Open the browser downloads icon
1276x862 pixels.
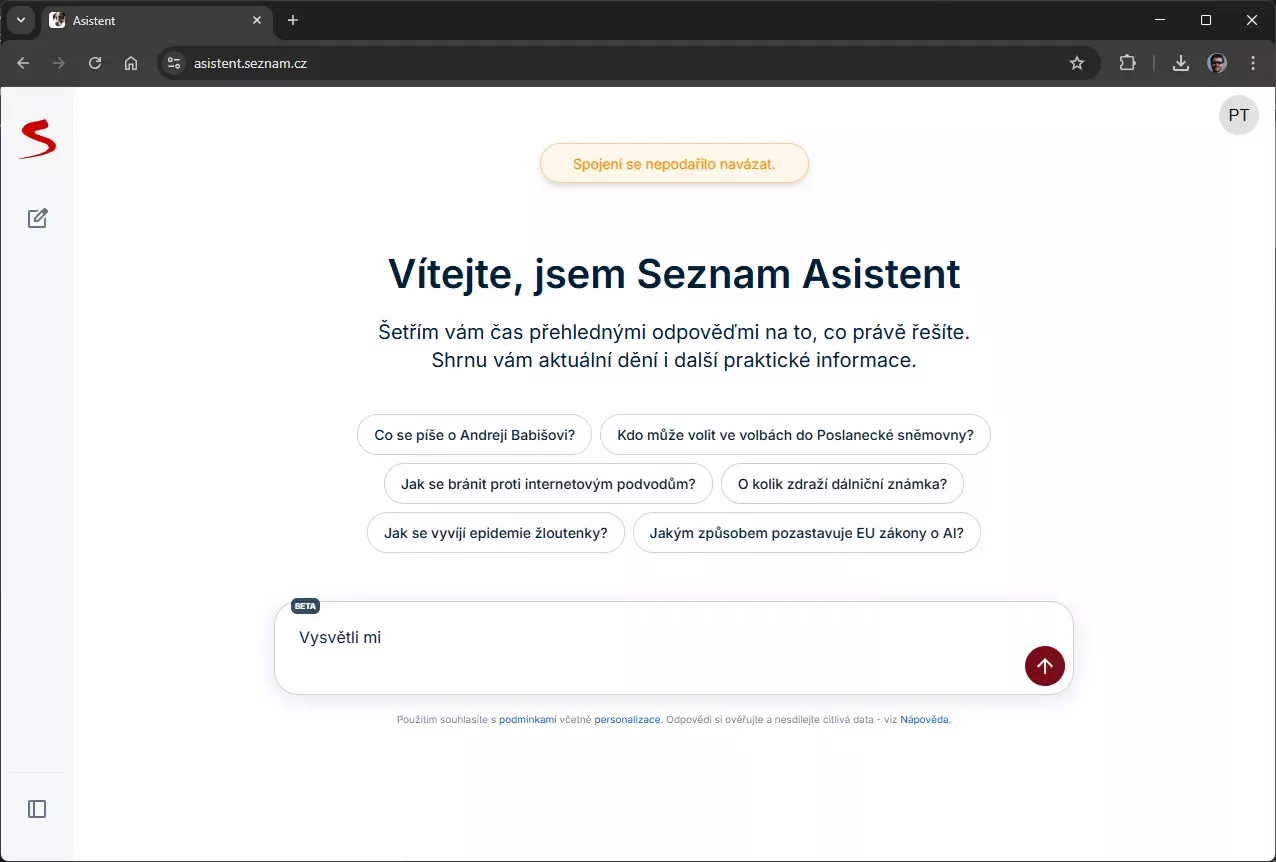[x=1181, y=63]
